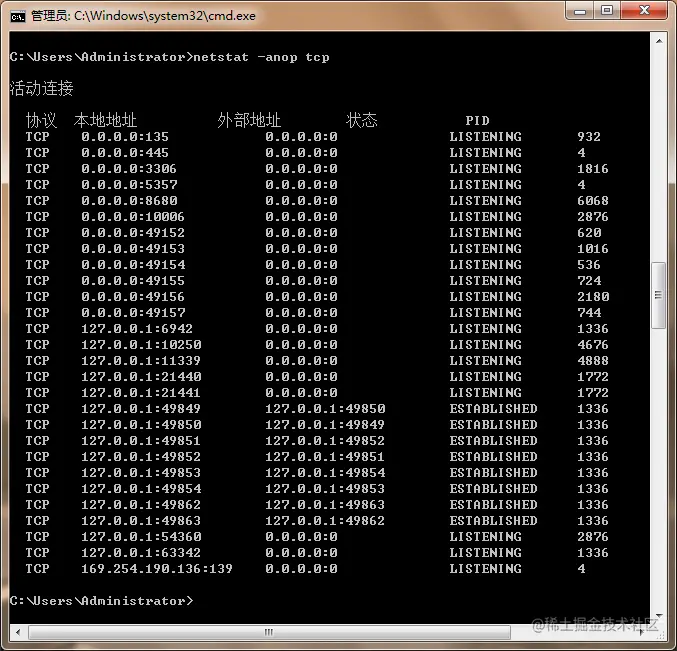Click the command text netstat -anop tcp
Image resolution: width=677 pixels, height=651 pixels.
tap(261, 57)
